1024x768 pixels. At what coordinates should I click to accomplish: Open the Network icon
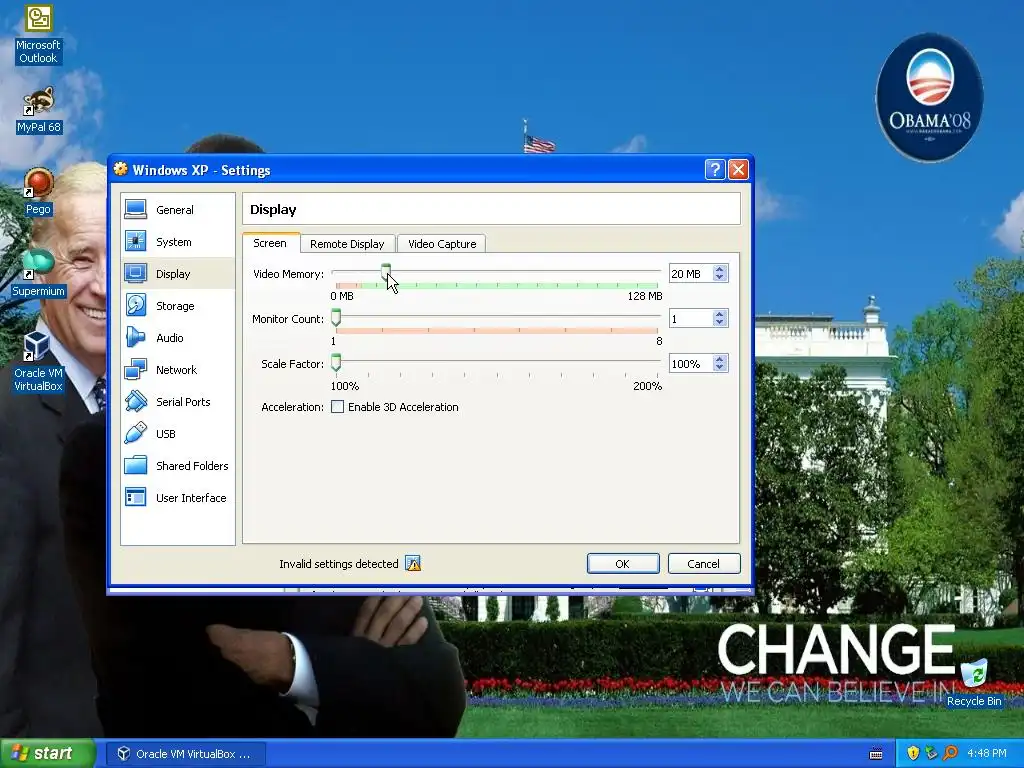(135, 369)
